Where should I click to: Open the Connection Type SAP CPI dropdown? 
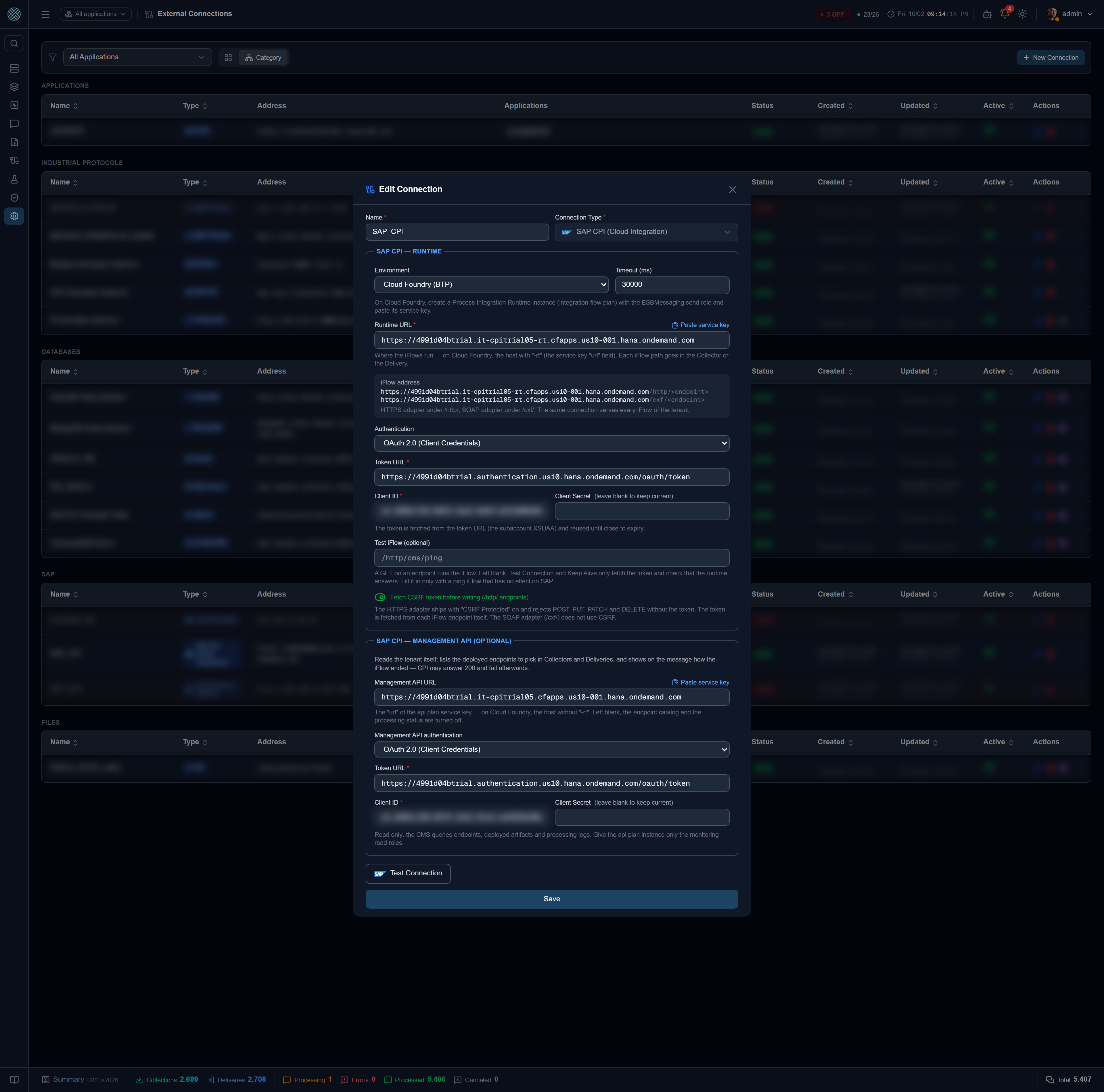[646, 232]
